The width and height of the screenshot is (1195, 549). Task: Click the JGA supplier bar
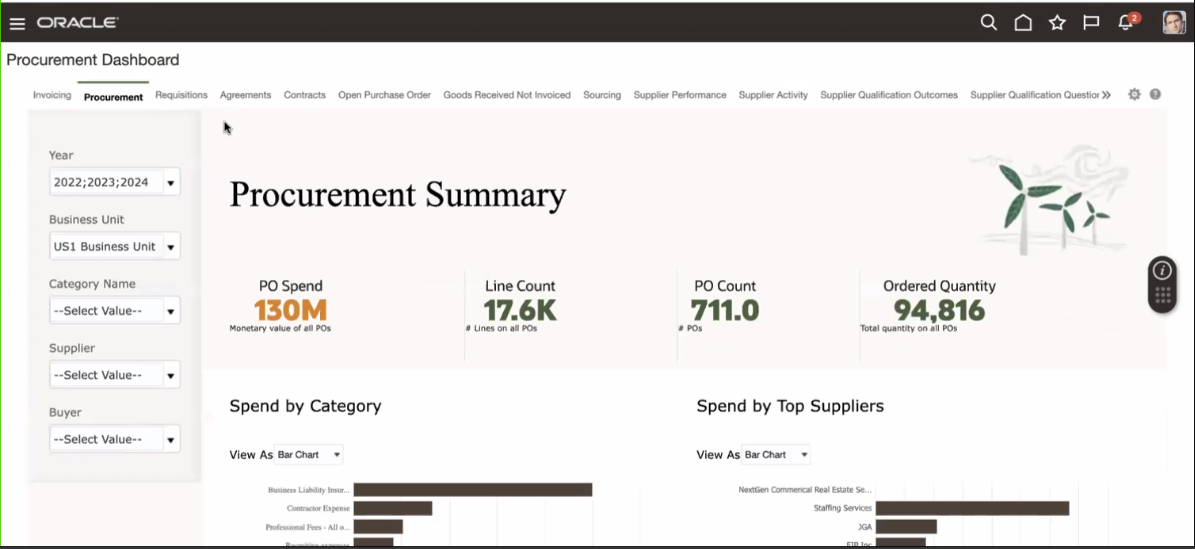906,526
